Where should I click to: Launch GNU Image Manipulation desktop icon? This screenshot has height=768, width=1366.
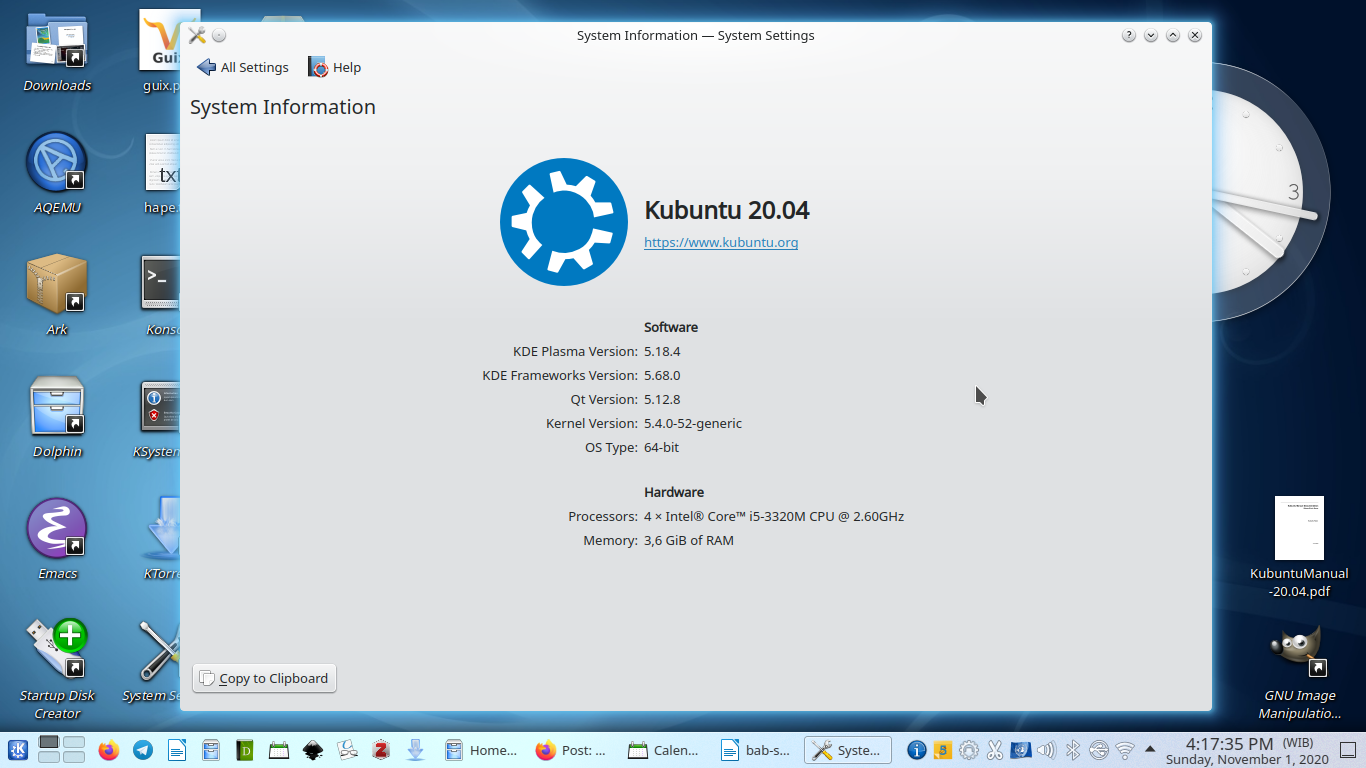pyautogui.click(x=1299, y=670)
